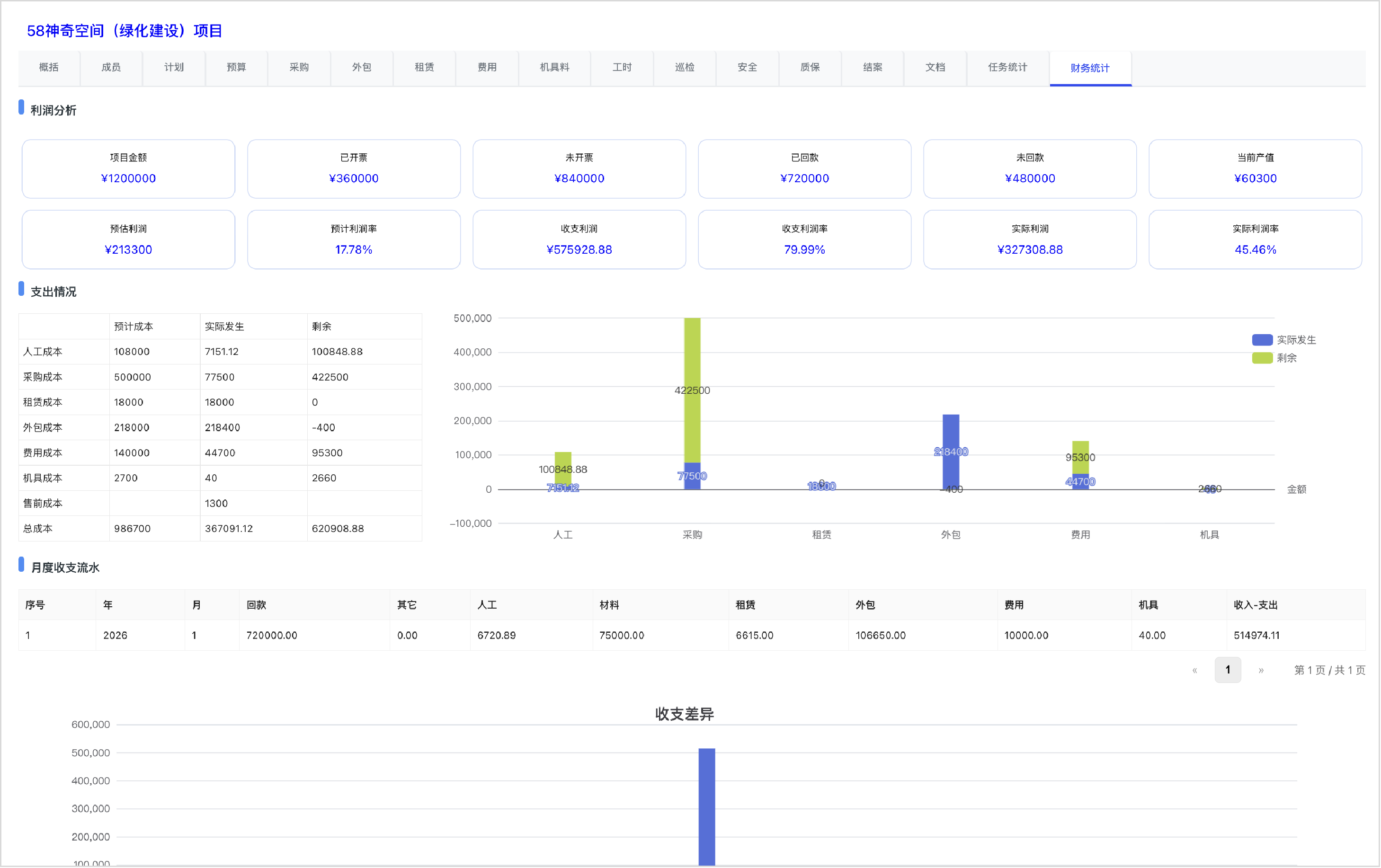
Task: Go to the 采购 tab
Action: [x=299, y=68]
